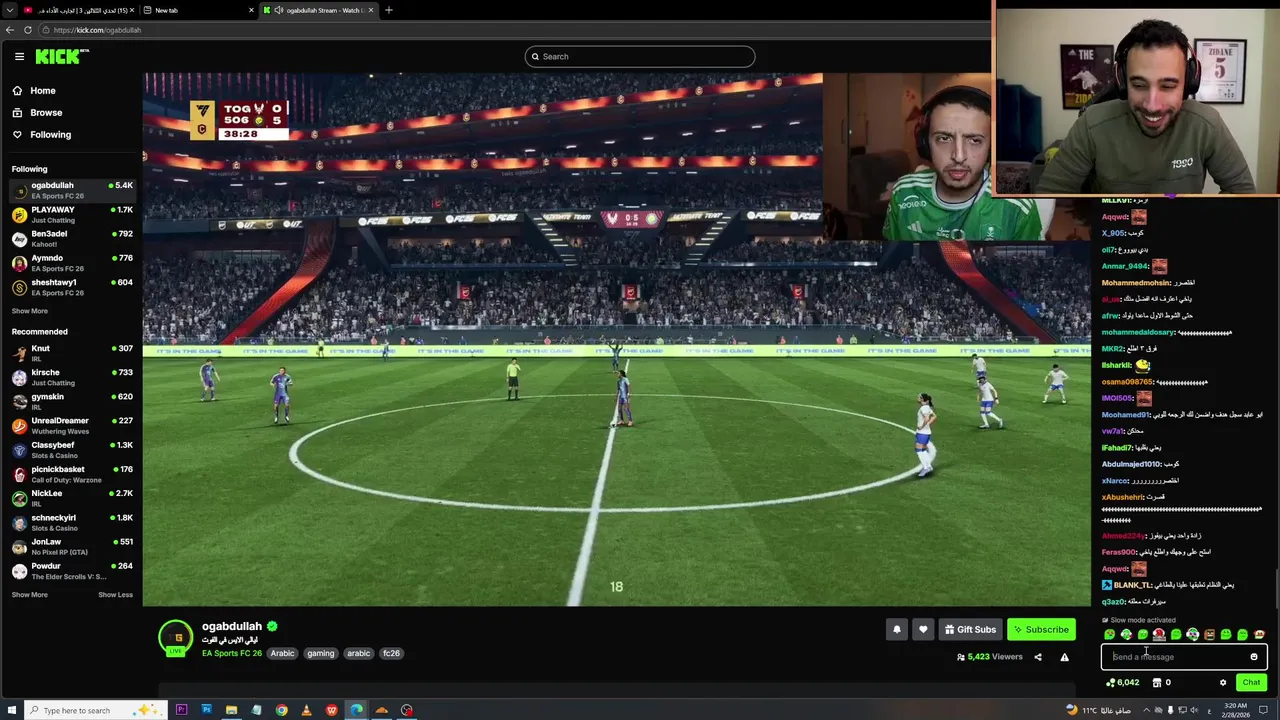This screenshot has width=1280, height=720.
Task: Open the EA Sports FC 26 category link
Action: 232,653
